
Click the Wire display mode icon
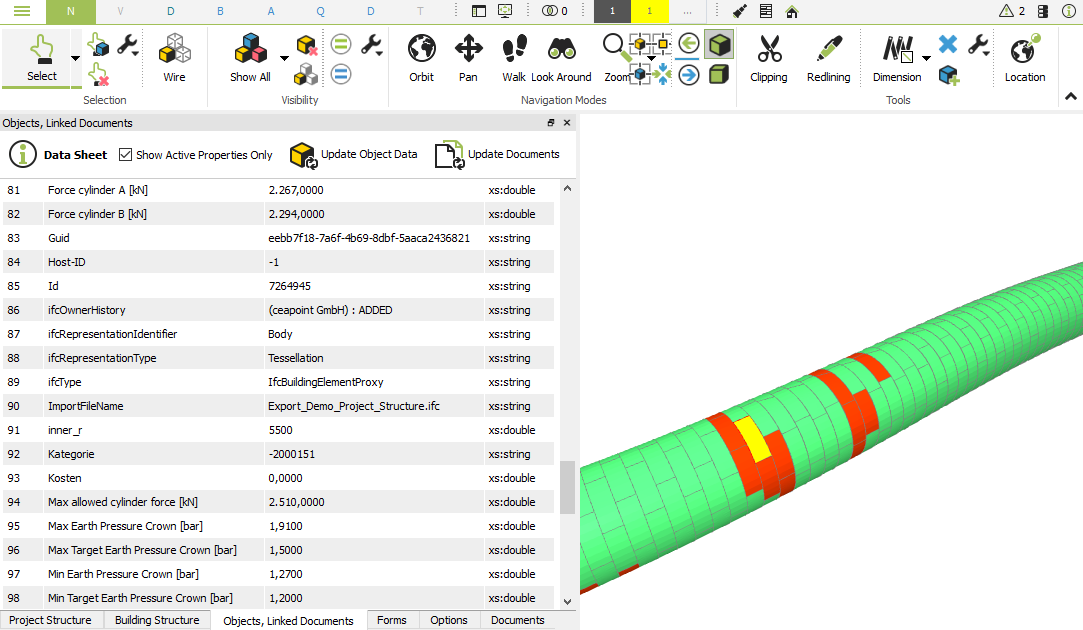(175, 58)
